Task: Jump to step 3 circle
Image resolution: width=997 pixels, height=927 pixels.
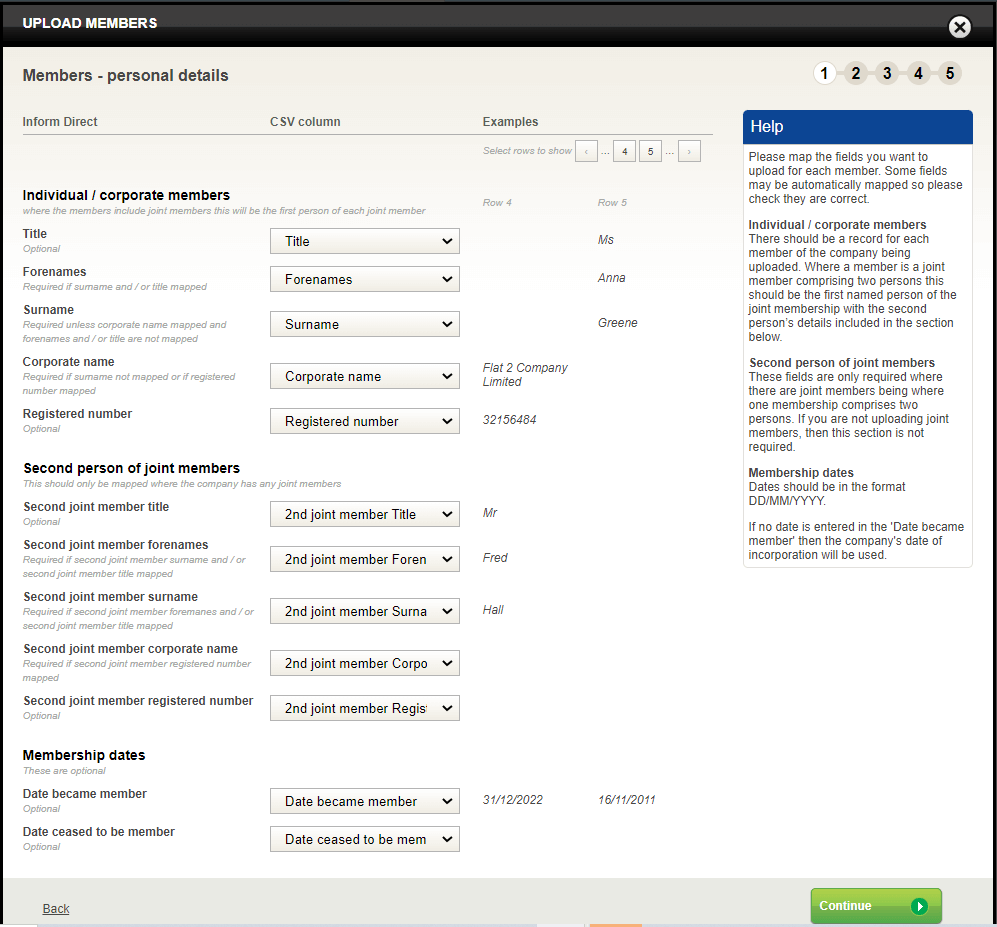Action: pos(887,73)
